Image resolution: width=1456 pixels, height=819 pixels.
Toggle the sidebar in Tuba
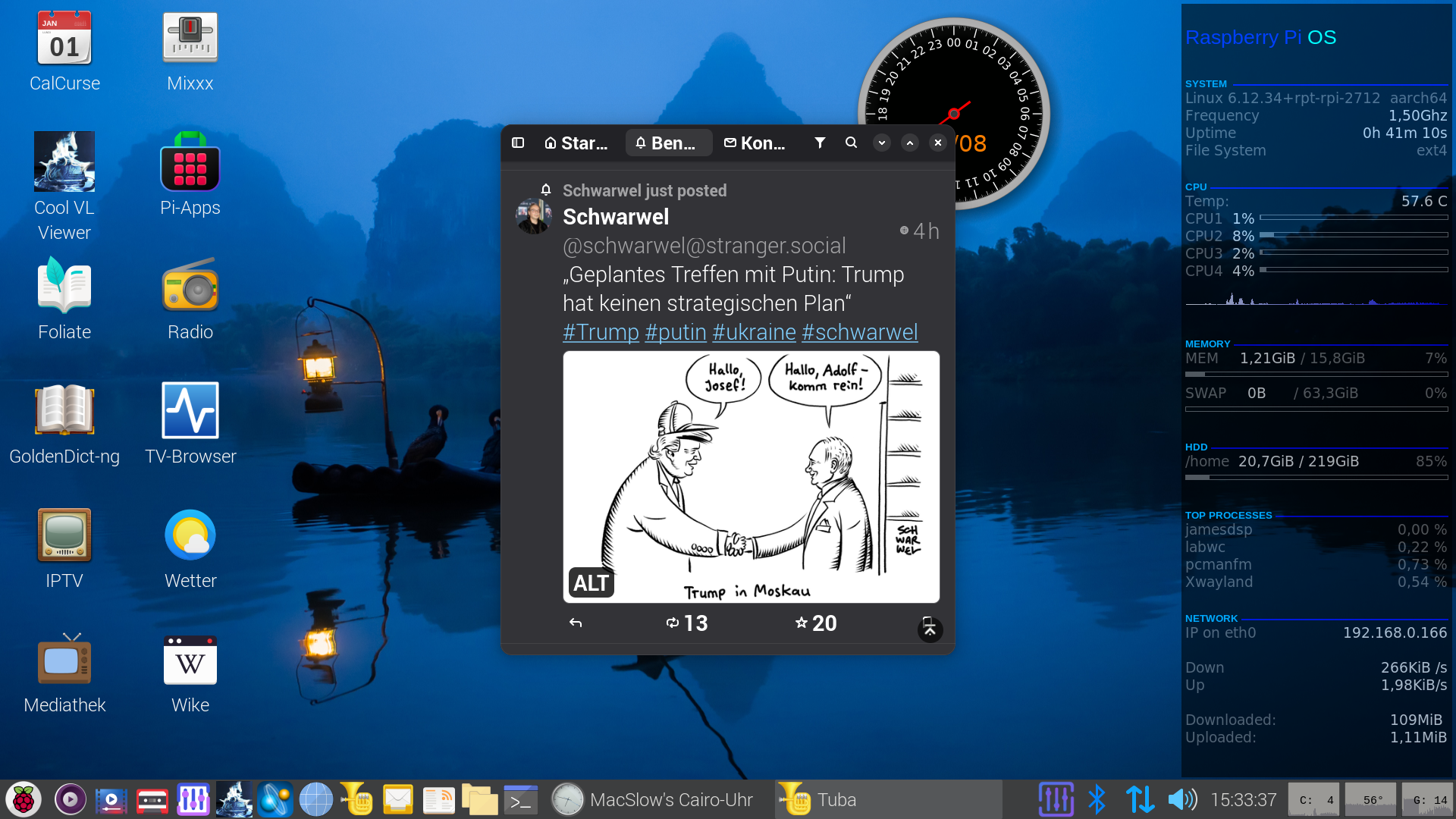point(518,143)
